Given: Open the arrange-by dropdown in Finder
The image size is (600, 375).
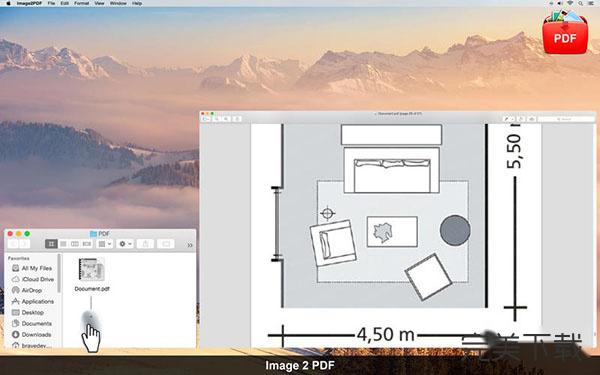Looking at the screenshot, I should click(104, 244).
